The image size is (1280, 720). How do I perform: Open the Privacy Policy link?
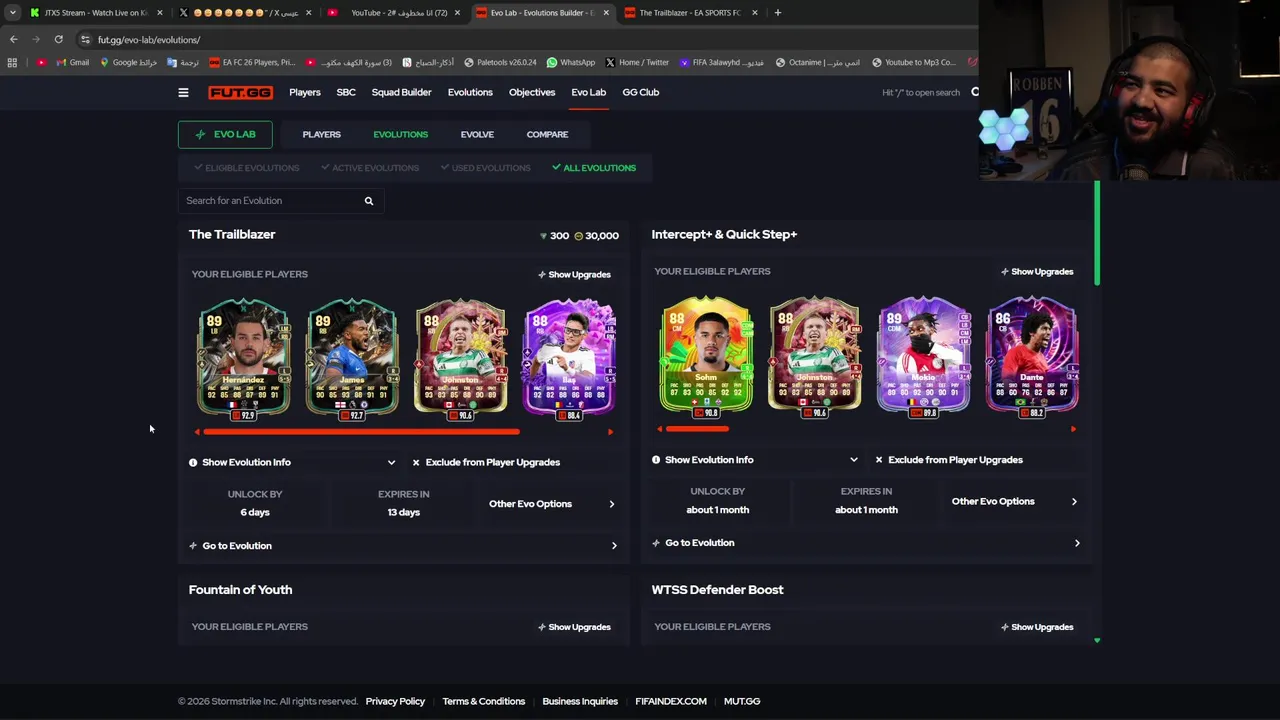pos(395,701)
